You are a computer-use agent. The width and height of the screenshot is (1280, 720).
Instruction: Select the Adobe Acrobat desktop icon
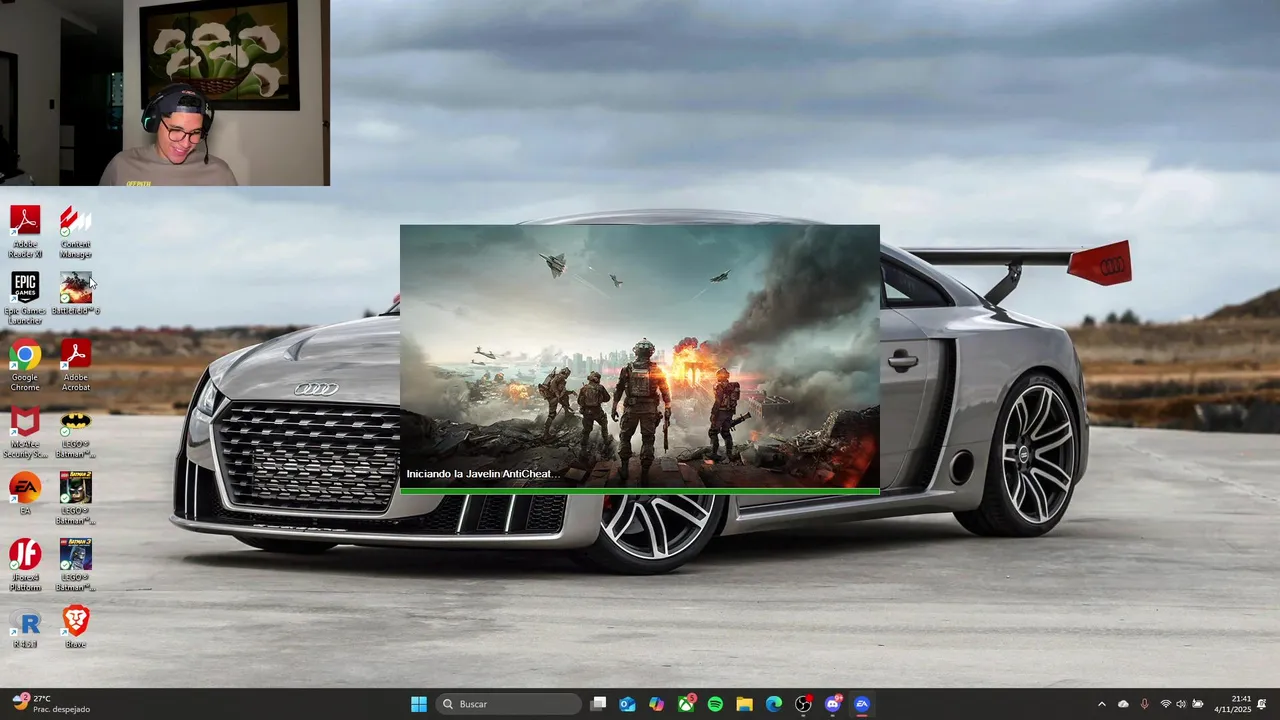coord(76,365)
